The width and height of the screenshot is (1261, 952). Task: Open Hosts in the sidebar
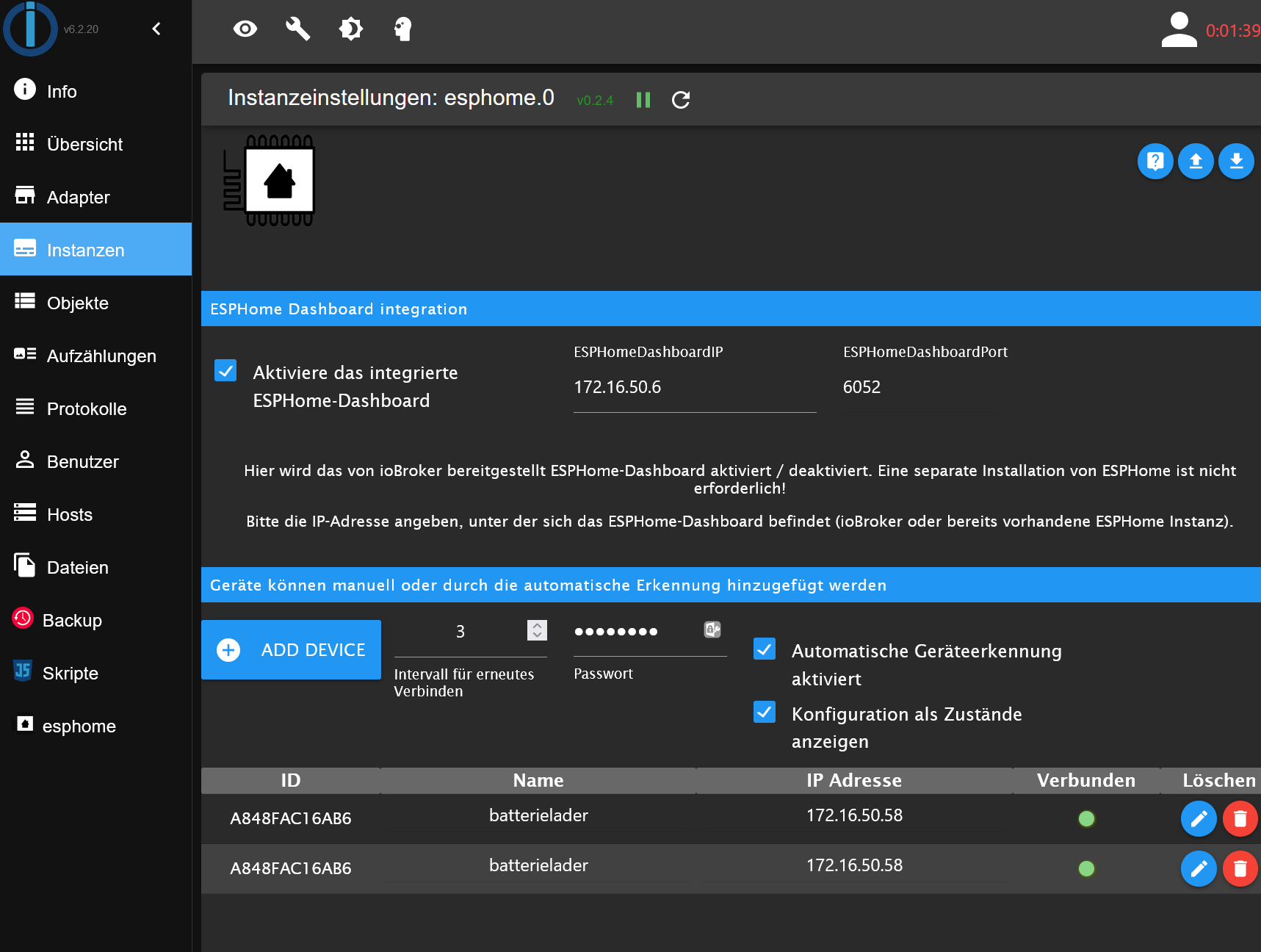(95, 514)
